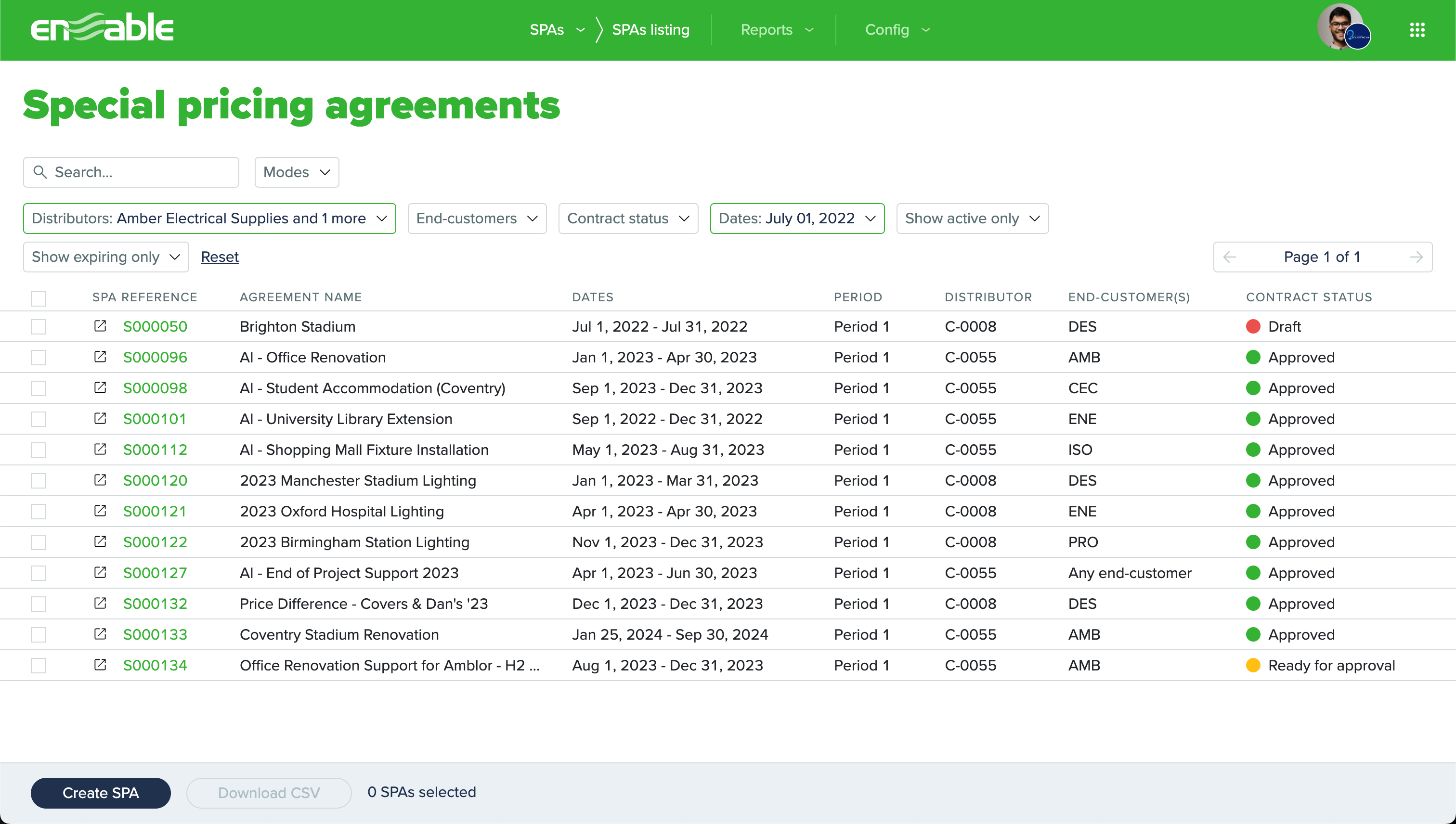Screen dimensions: 1456x824
Task: Open S000121 external link icon
Action: click(100, 511)
